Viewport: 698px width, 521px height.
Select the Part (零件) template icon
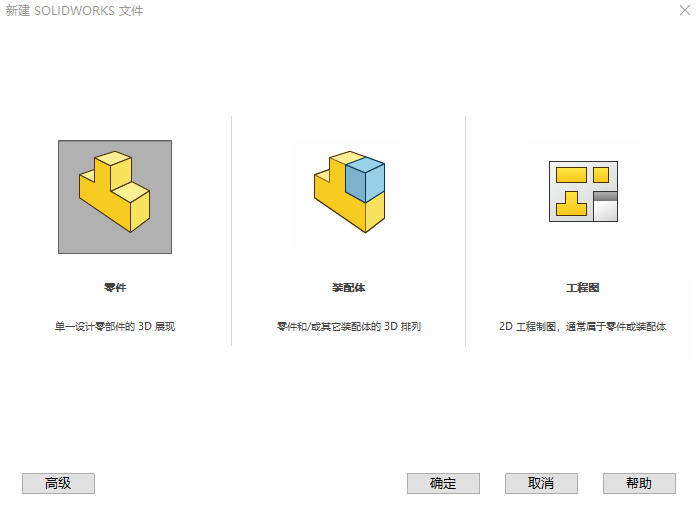coord(115,197)
